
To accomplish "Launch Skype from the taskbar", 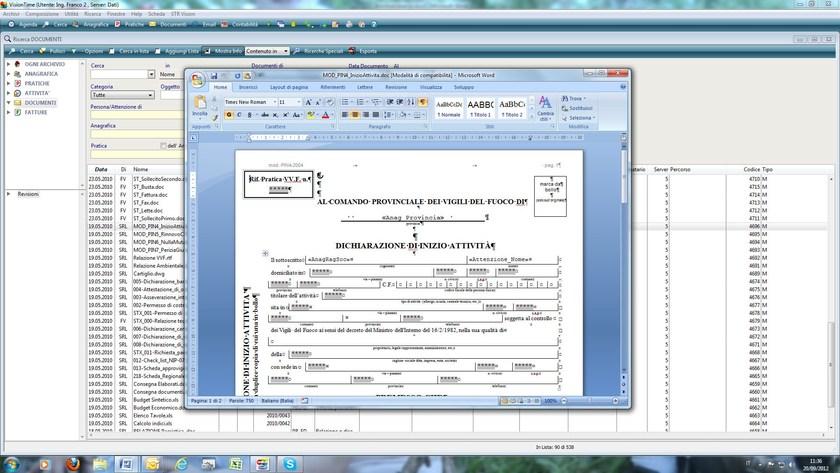I will point(288,464).
